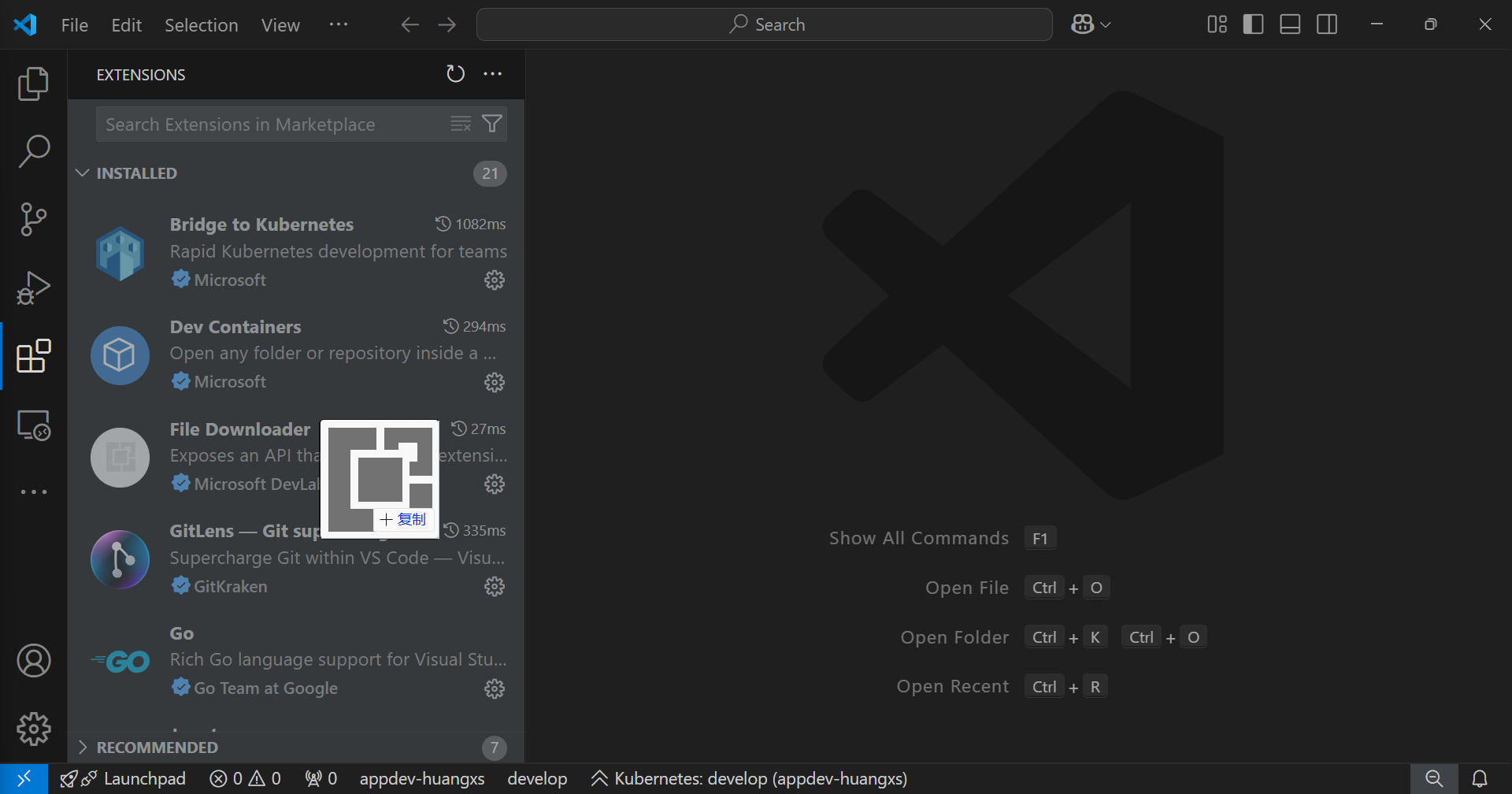Refresh the extensions list
Viewport: 1512px width, 794px height.
tap(455, 74)
